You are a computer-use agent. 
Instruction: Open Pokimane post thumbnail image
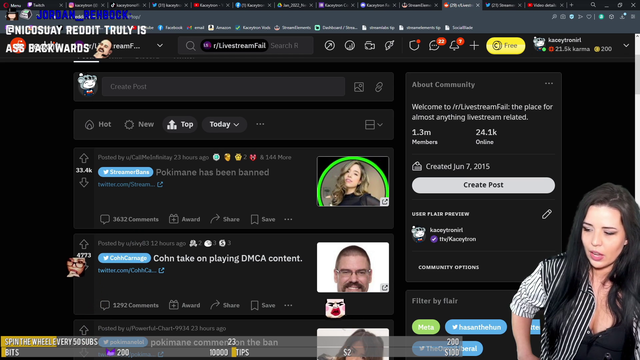point(353,181)
